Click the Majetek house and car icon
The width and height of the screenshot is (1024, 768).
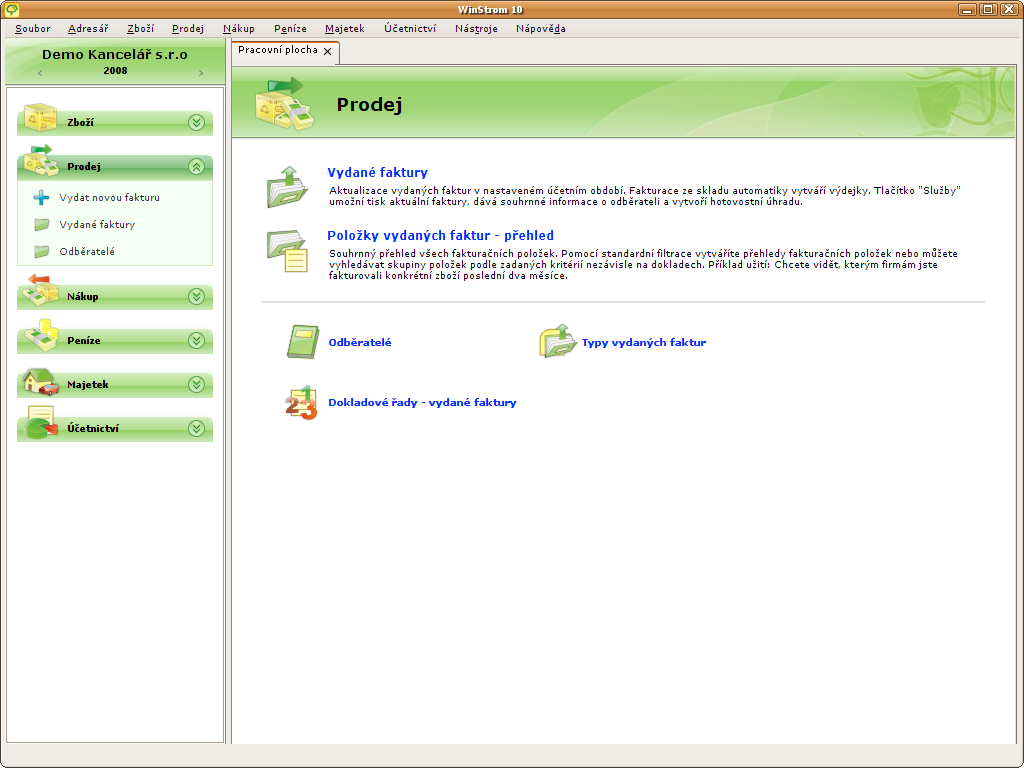(40, 384)
